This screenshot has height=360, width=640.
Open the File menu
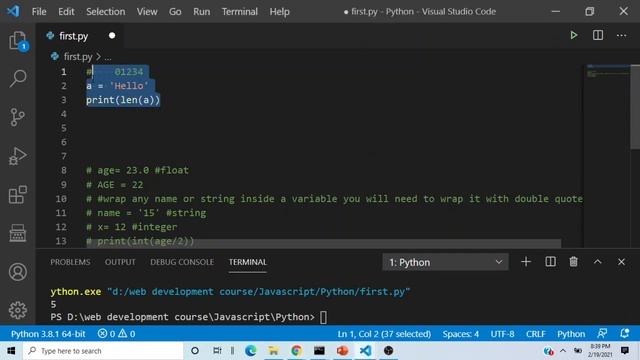click(39, 11)
